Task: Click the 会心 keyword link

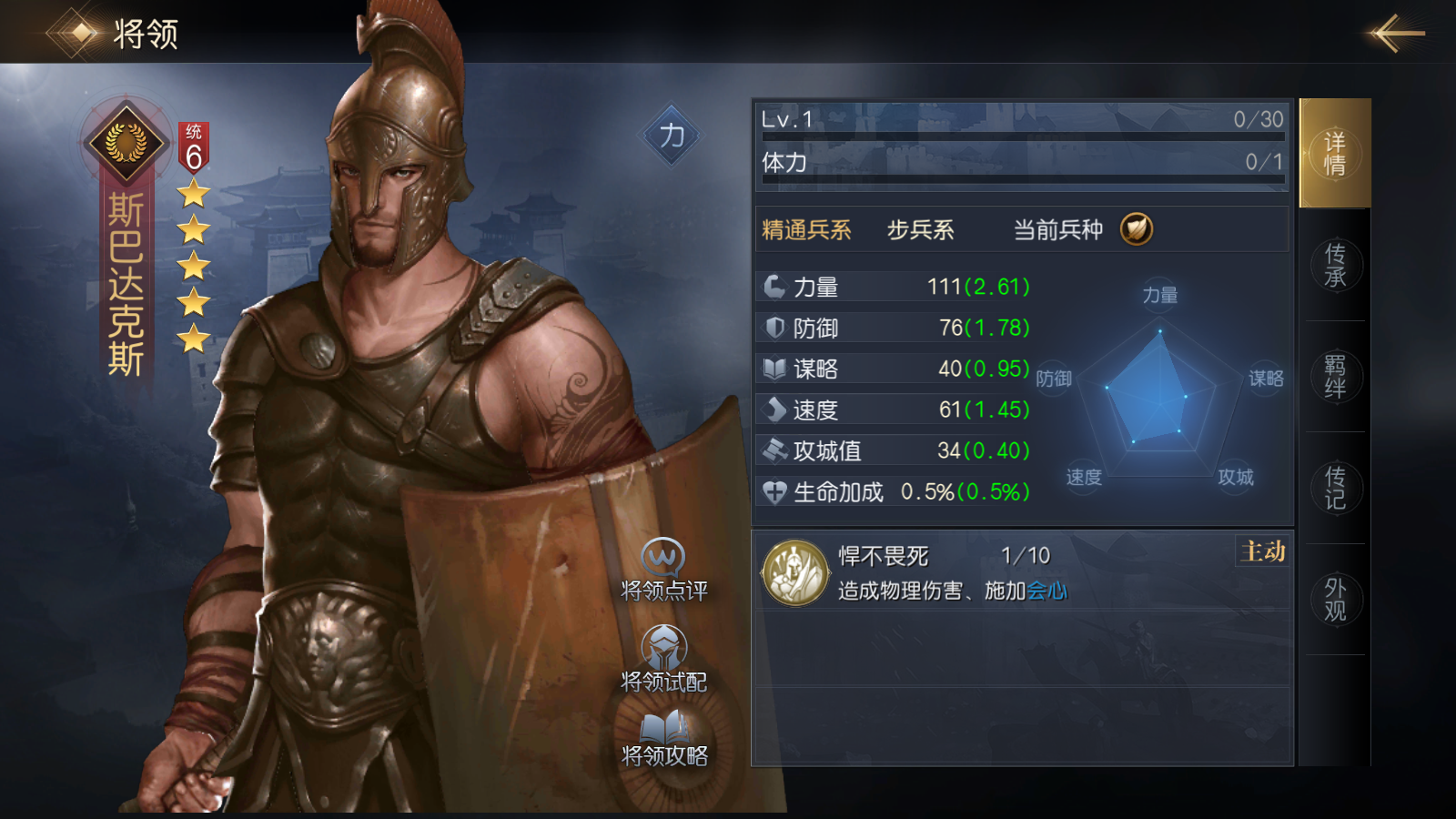Action: (1046, 591)
